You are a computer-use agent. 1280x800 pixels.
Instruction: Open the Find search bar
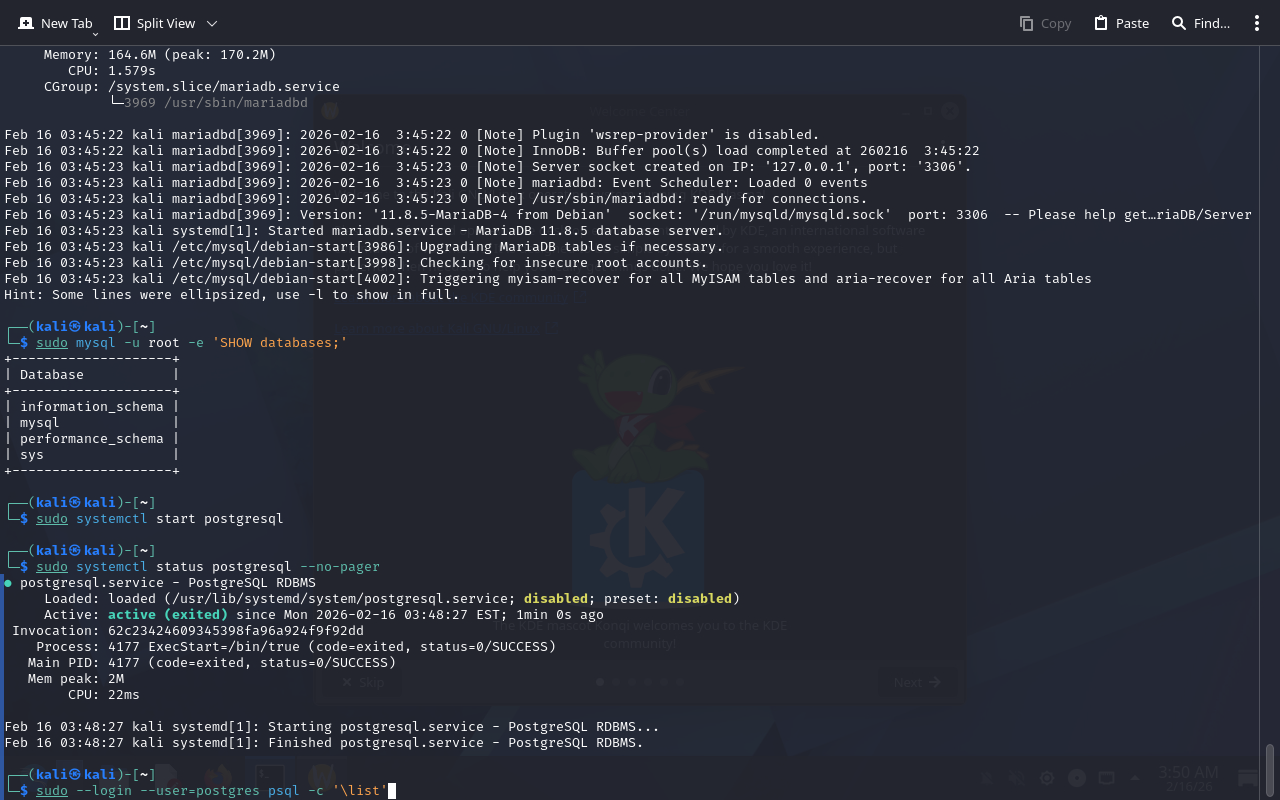pyautogui.click(x=1200, y=23)
